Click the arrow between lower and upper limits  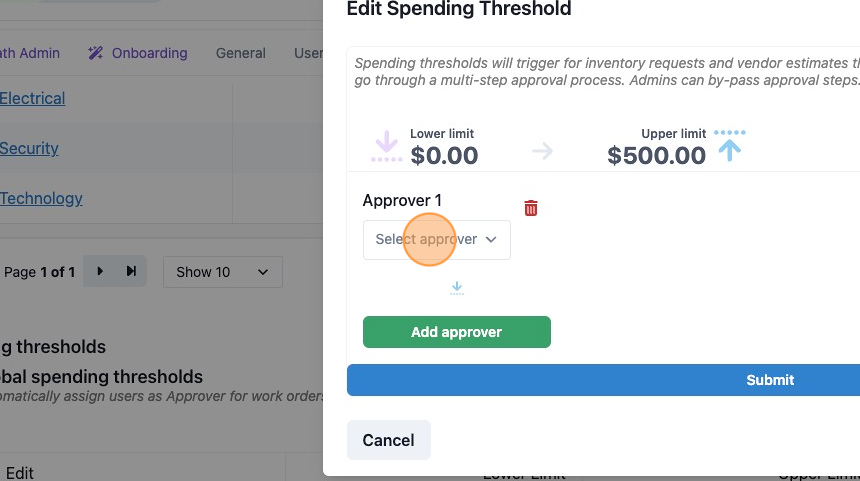[542, 151]
